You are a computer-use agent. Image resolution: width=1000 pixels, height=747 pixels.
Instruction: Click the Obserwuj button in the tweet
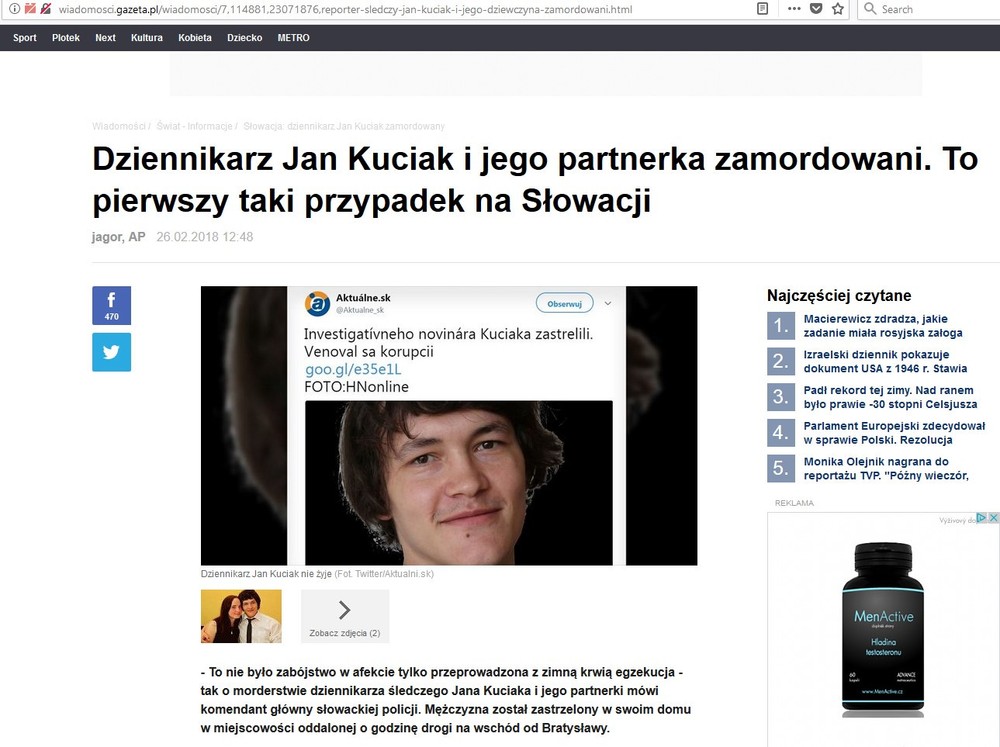(565, 303)
